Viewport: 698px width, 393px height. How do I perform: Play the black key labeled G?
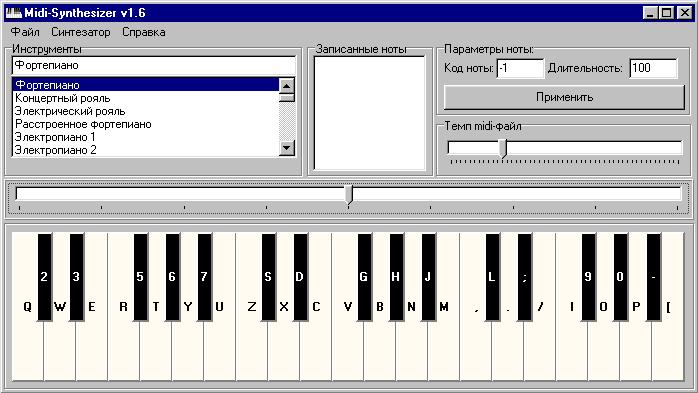coord(365,276)
